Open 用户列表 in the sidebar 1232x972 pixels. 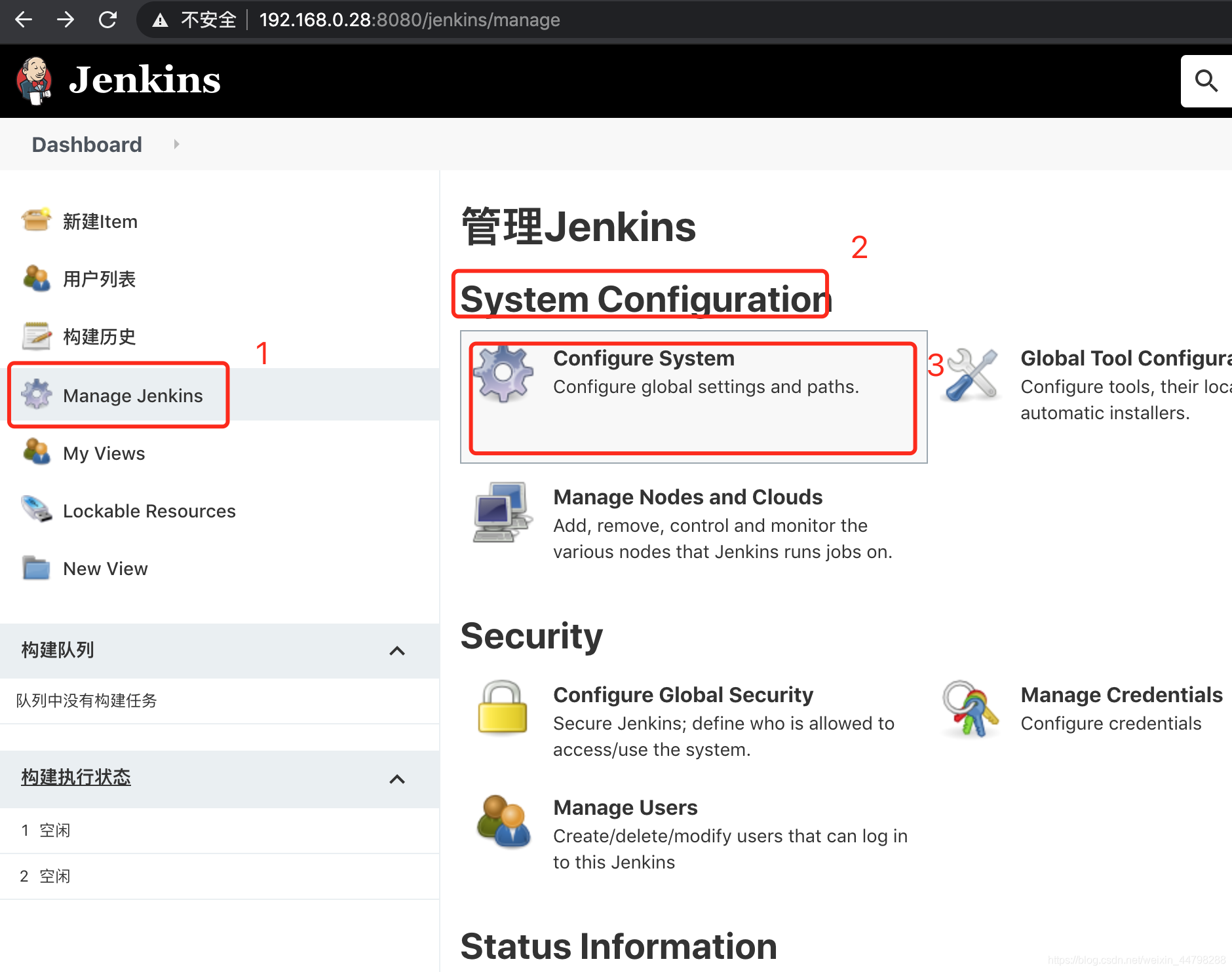pyautogui.click(x=100, y=279)
